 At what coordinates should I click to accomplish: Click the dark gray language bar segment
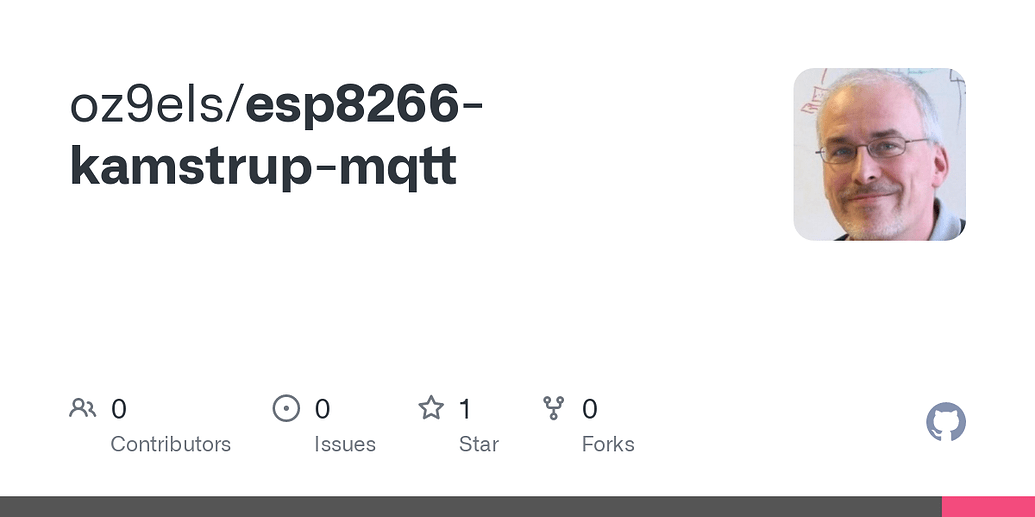pyautogui.click(x=470, y=506)
